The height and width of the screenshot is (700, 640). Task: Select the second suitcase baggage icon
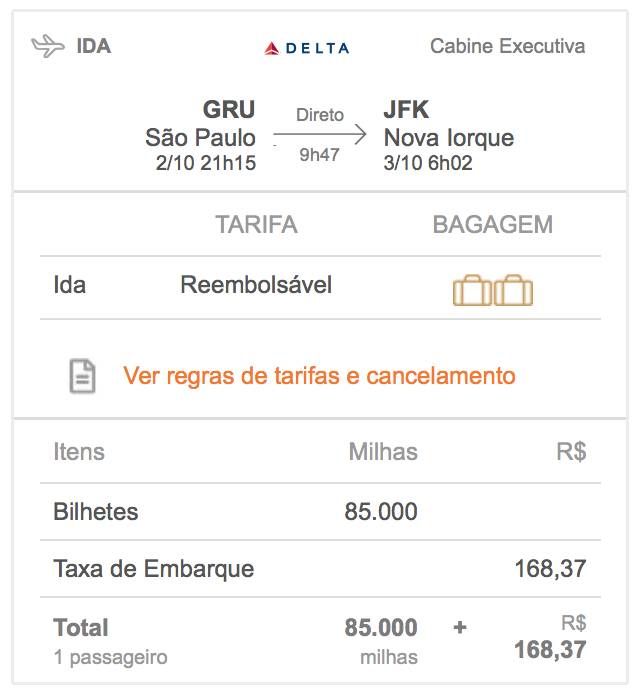513,290
